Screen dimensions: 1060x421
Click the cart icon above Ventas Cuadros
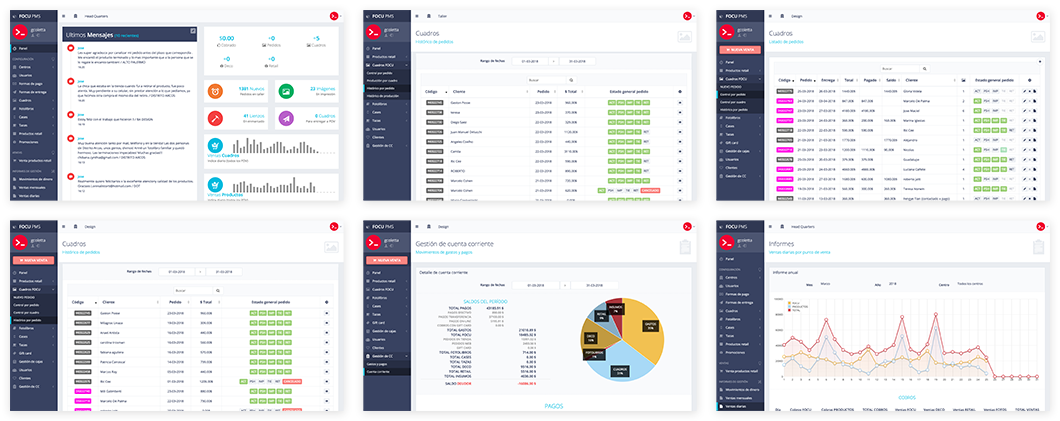[x=215, y=145]
